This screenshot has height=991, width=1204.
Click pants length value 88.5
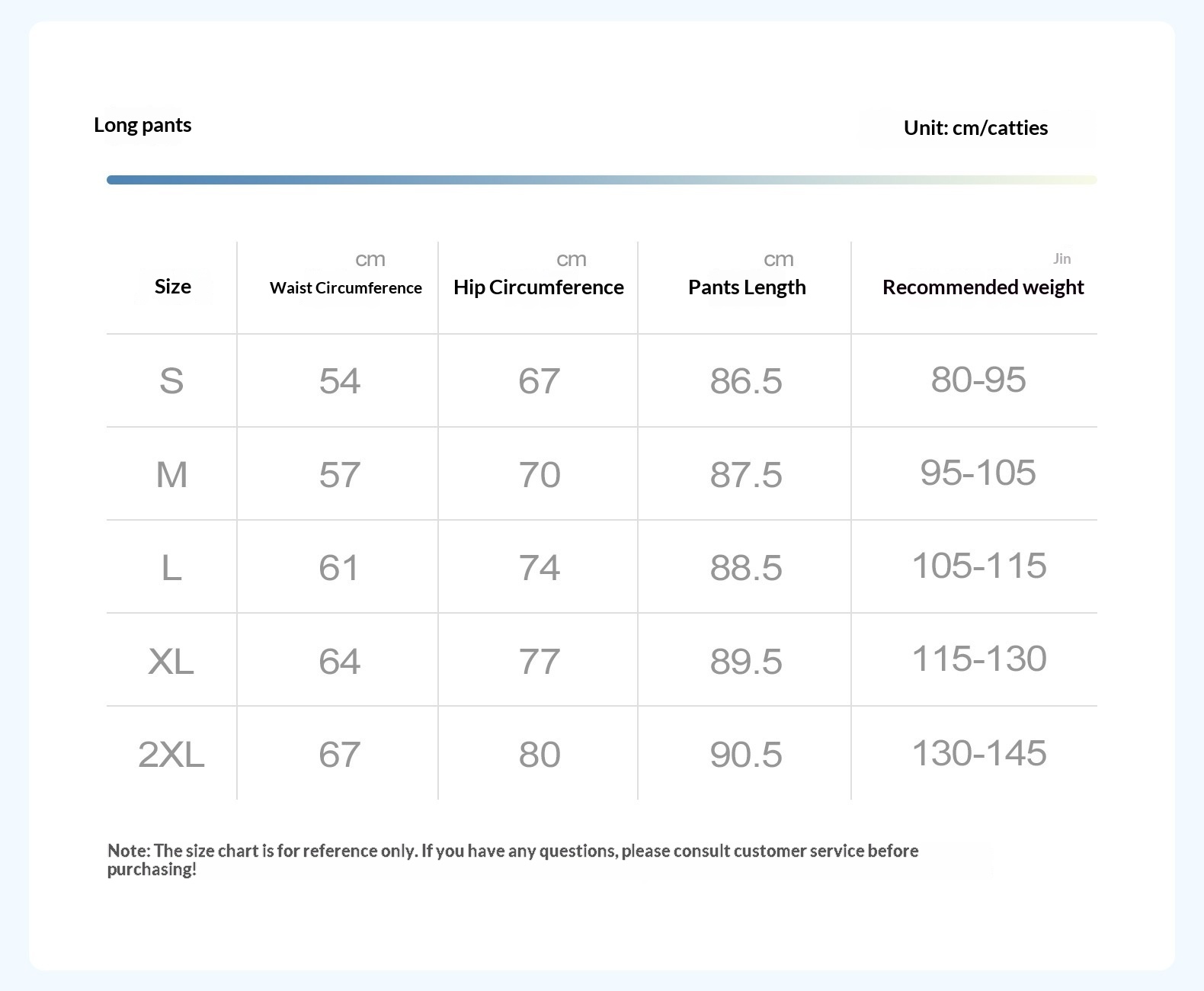746,568
